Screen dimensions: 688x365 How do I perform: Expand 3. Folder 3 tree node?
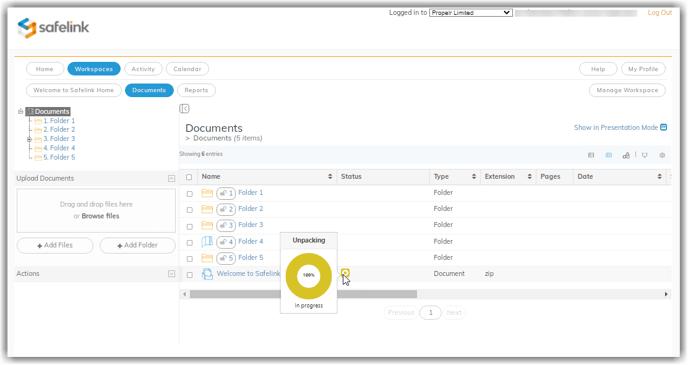(x=29, y=139)
